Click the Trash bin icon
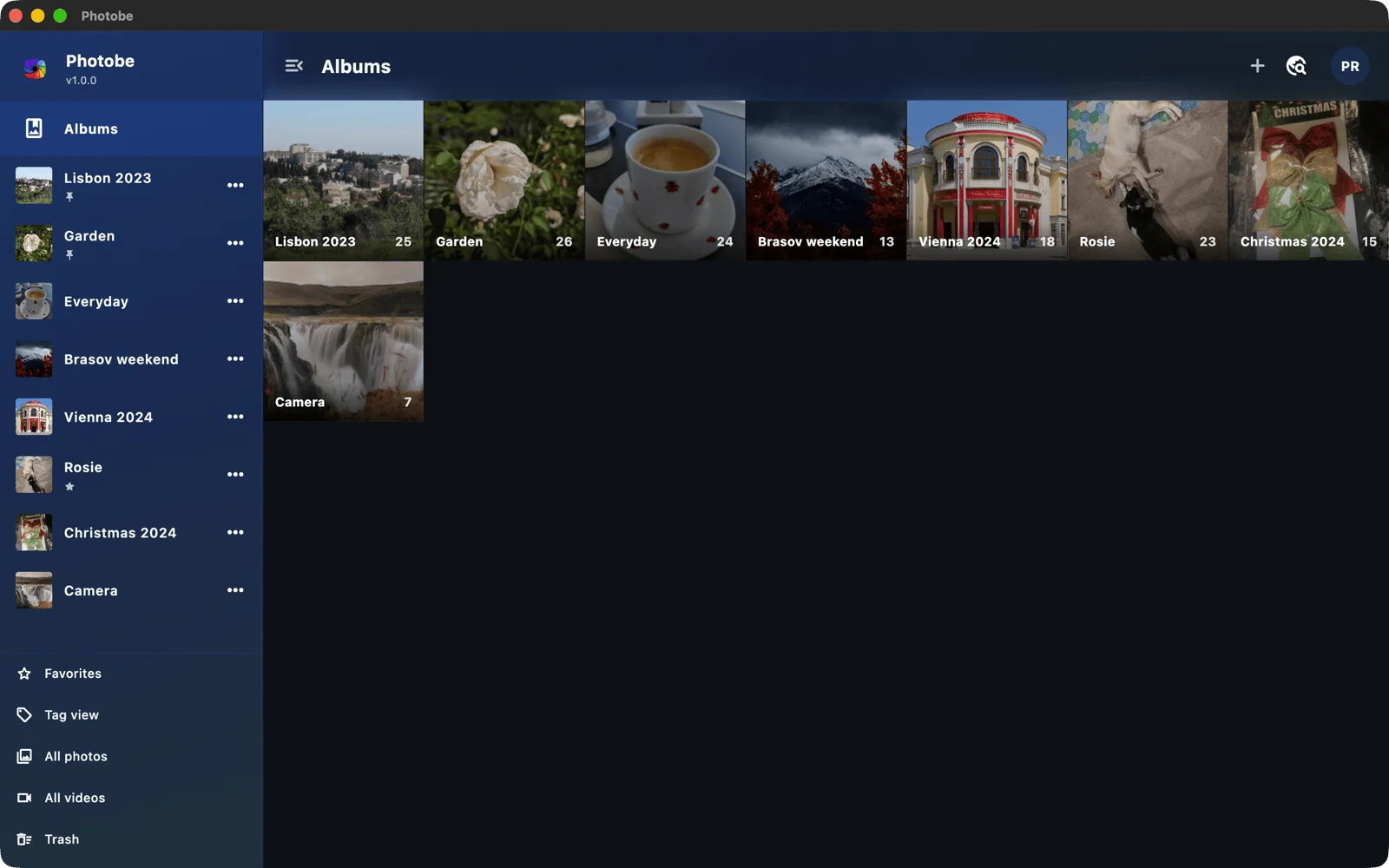 (x=24, y=839)
